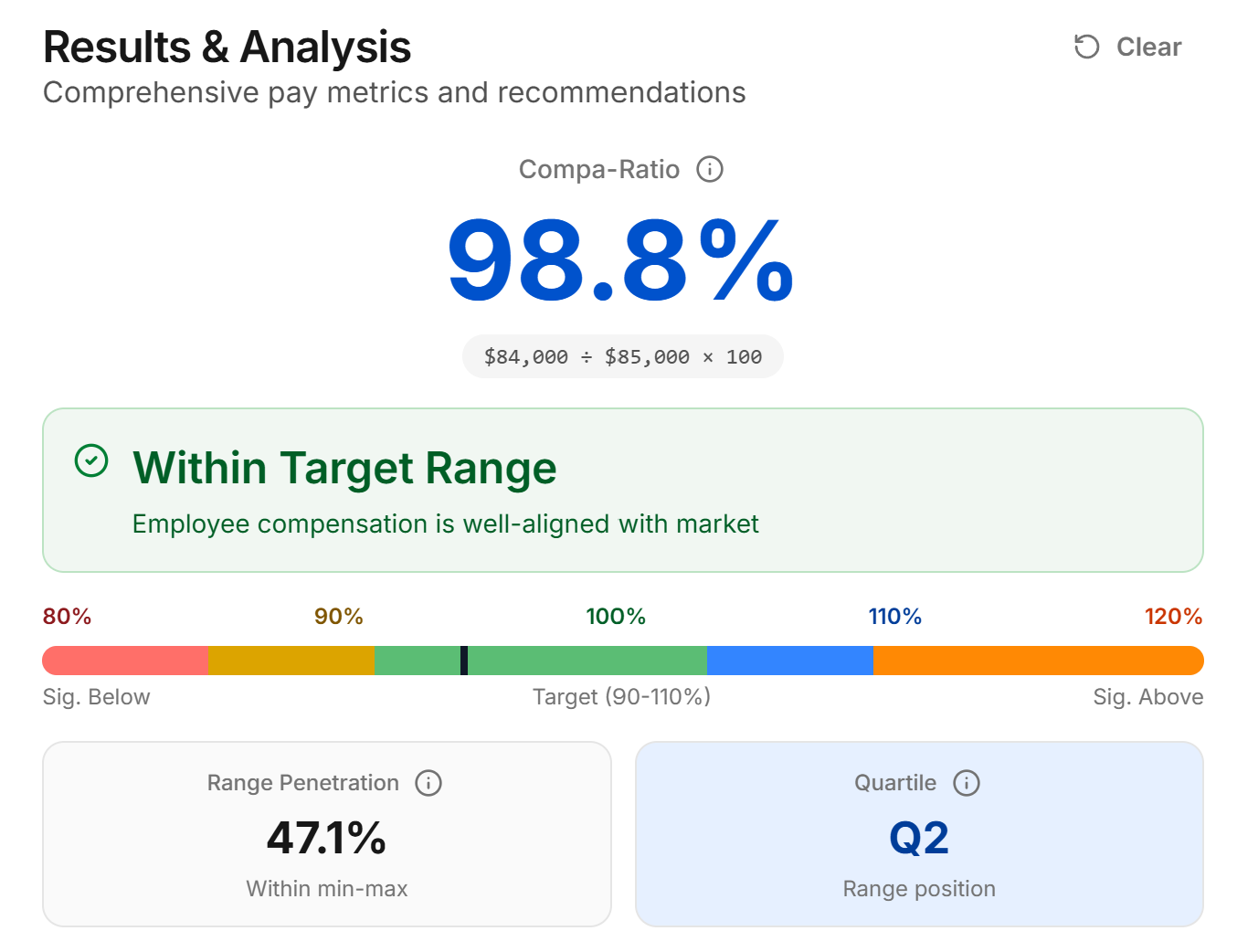
Task: Click the 120% scale label
Action: (1173, 617)
